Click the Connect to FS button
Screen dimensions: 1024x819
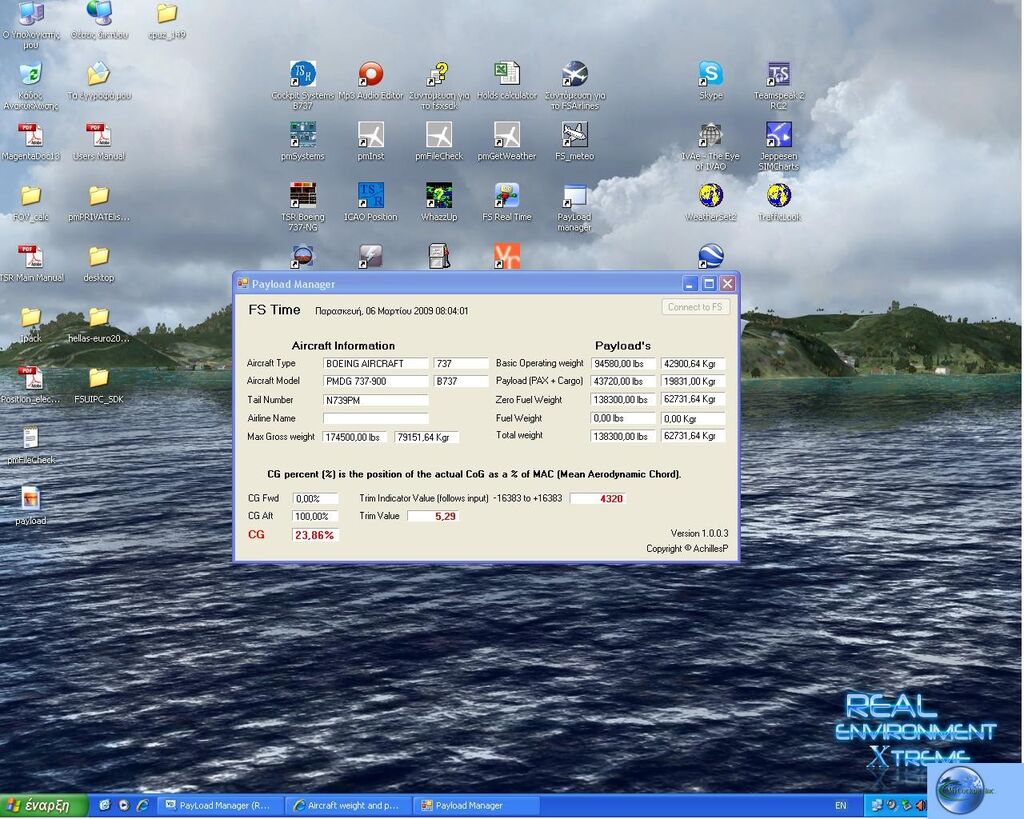(x=695, y=307)
